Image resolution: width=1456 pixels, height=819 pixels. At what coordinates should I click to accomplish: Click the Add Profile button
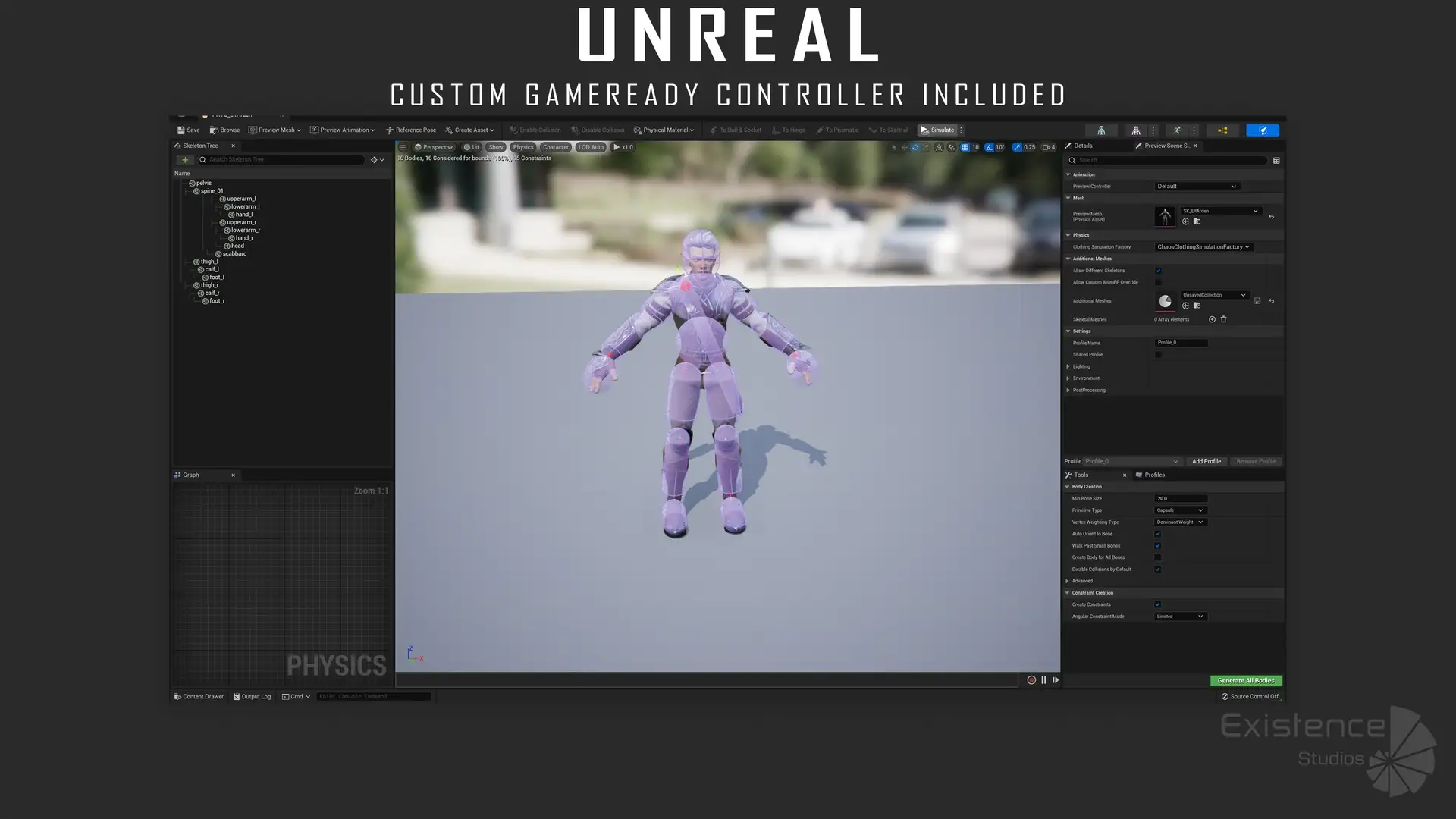(x=1206, y=461)
